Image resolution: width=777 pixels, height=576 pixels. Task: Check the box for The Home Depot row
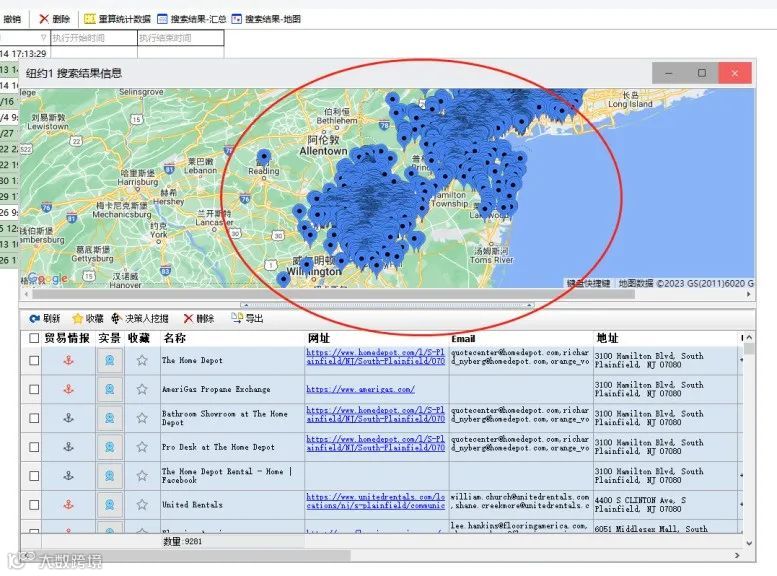point(34,360)
